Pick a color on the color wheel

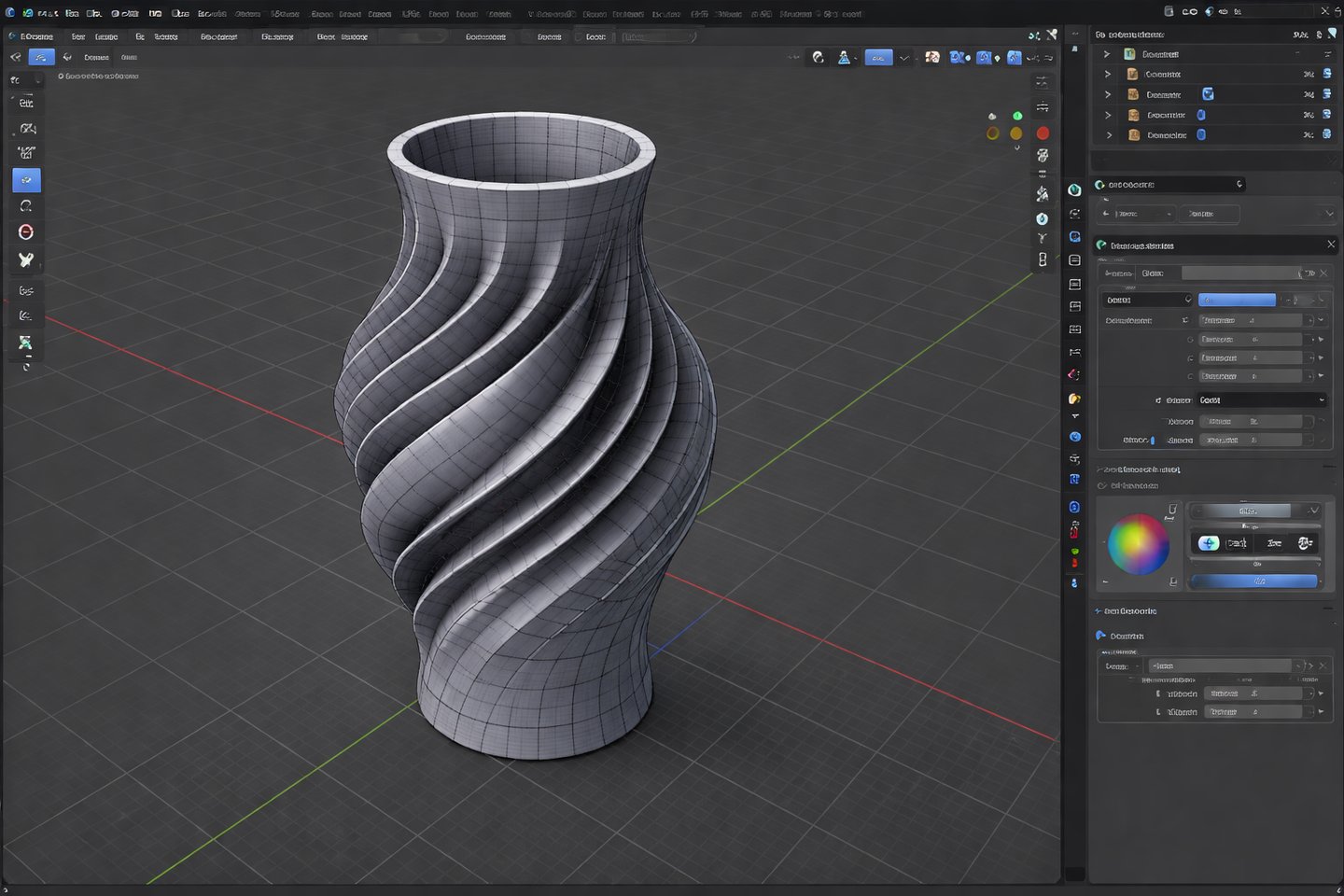pyautogui.click(x=1138, y=544)
